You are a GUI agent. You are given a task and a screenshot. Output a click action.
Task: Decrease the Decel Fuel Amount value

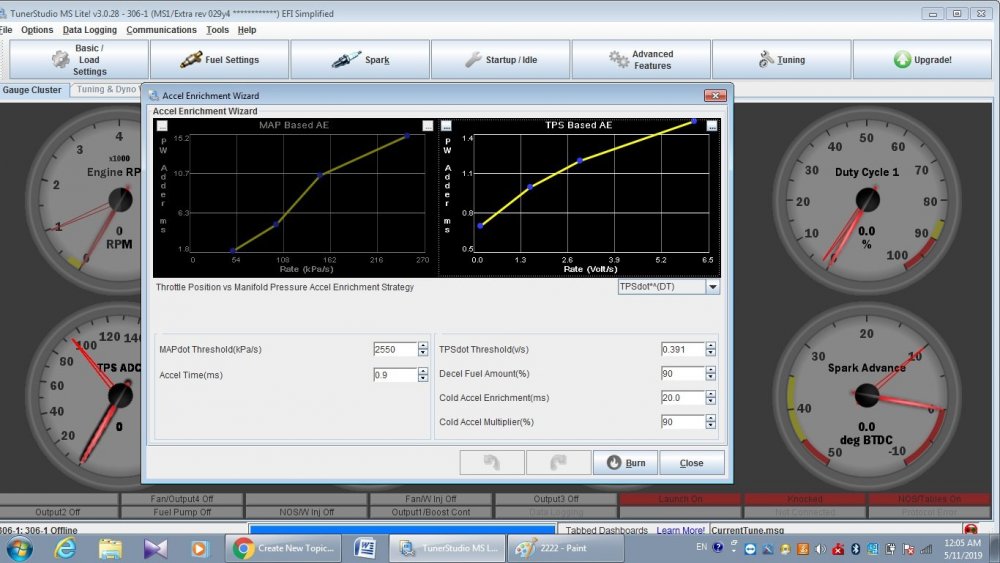(x=710, y=377)
